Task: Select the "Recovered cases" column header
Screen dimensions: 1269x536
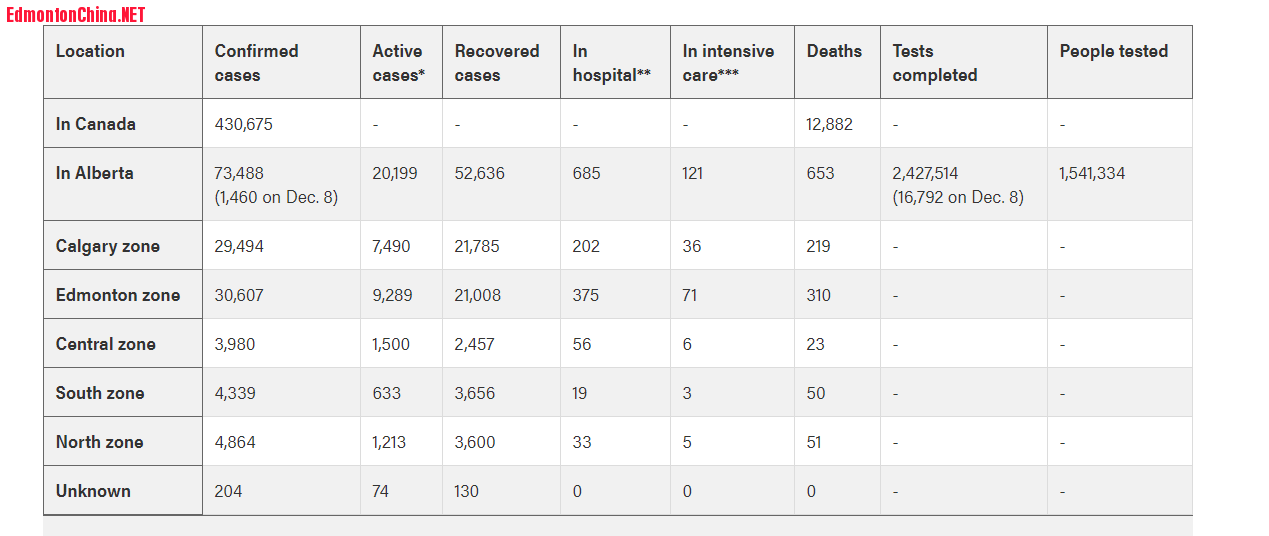Action: (x=502, y=62)
